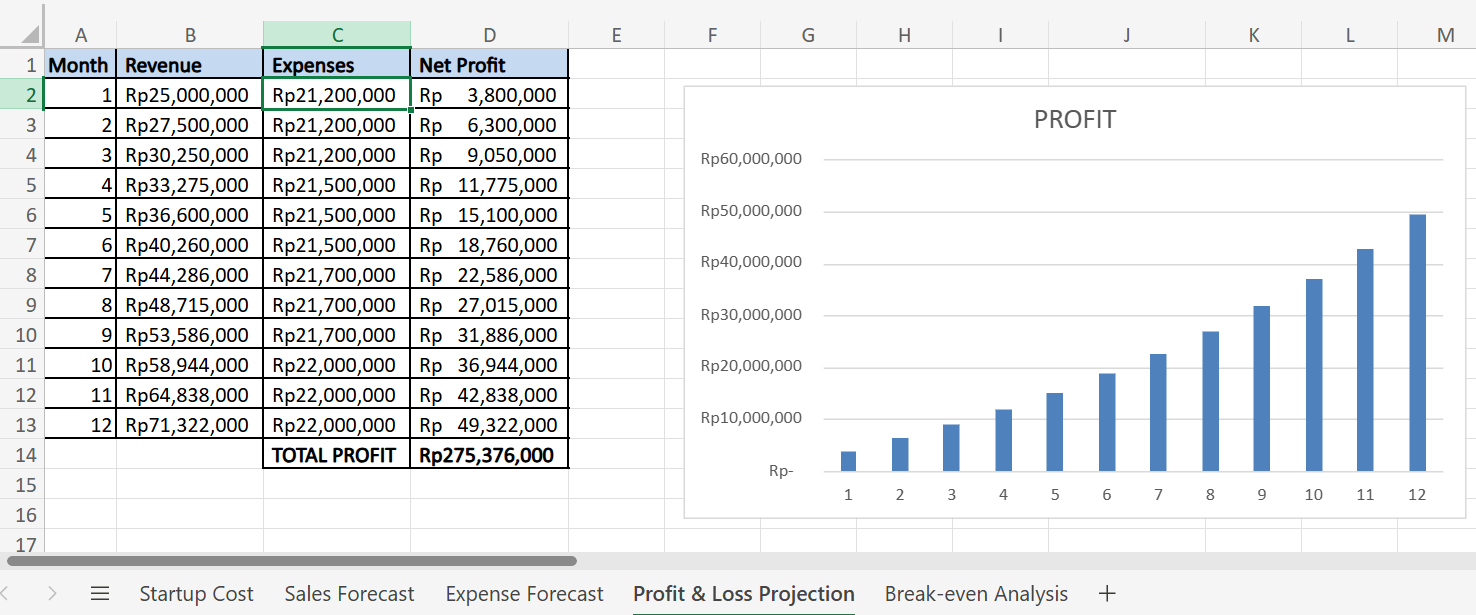Click the PROFIT chart title

point(1075,118)
